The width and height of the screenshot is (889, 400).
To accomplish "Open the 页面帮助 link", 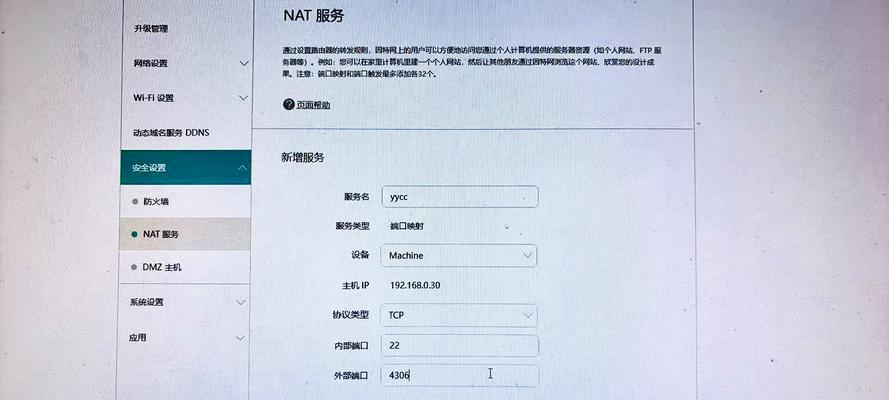I will (x=313, y=105).
